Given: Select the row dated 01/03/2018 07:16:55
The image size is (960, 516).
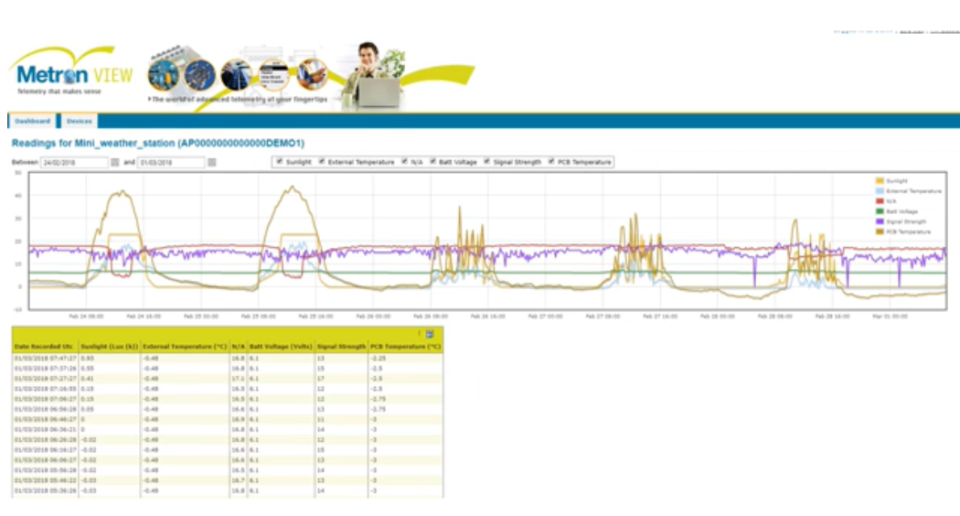Looking at the screenshot, I should click(x=227, y=389).
